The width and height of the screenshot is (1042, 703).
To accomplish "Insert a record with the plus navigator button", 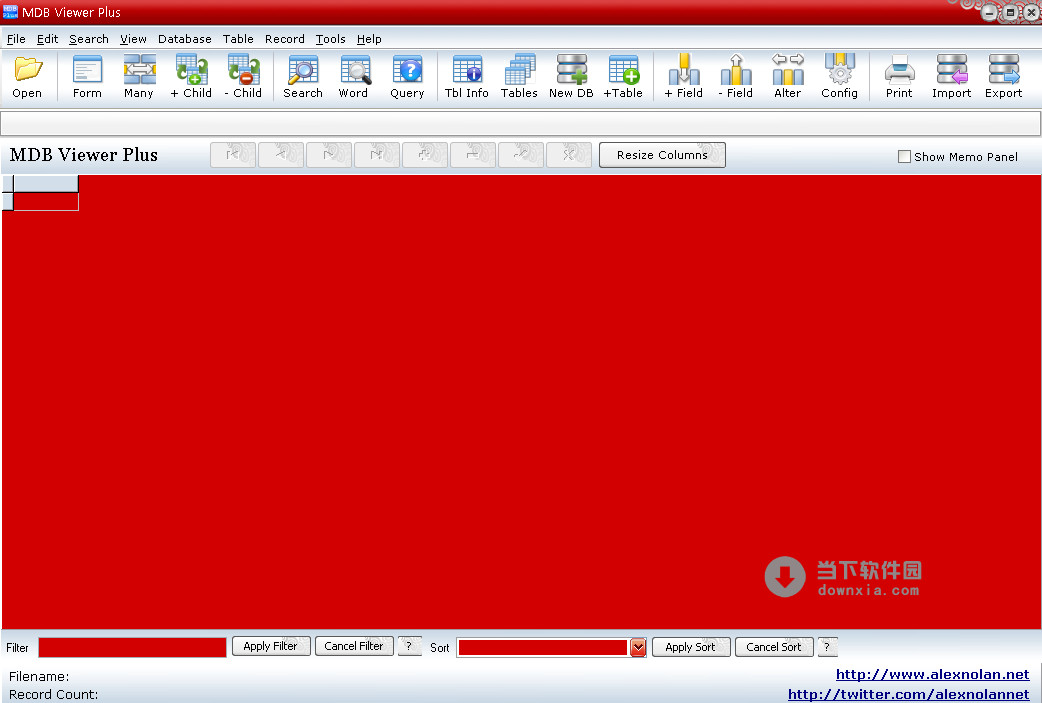I will tap(425, 155).
